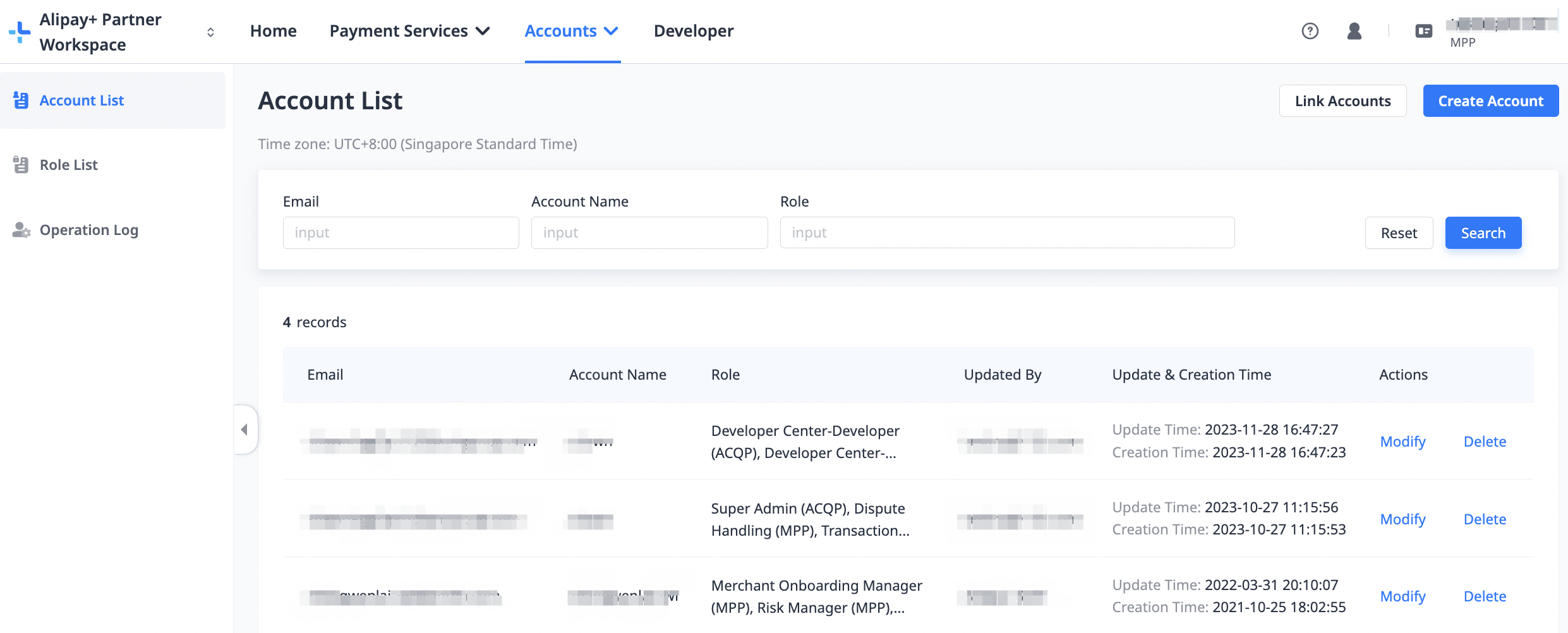Collapse the sidebar using the arrow handle
The height and width of the screenshot is (633, 1568).
tap(245, 430)
